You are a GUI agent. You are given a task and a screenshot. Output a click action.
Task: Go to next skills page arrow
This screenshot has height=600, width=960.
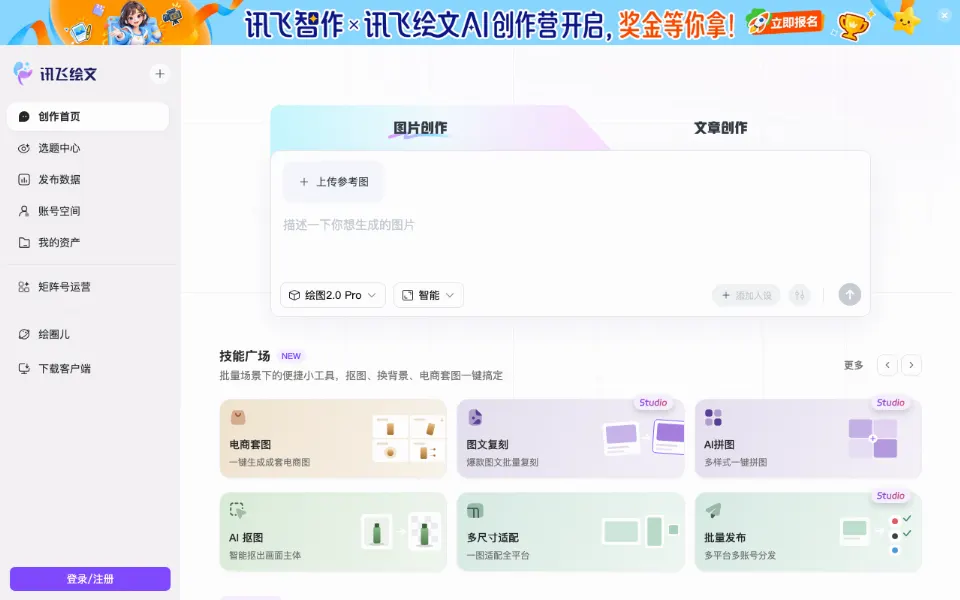pos(911,365)
